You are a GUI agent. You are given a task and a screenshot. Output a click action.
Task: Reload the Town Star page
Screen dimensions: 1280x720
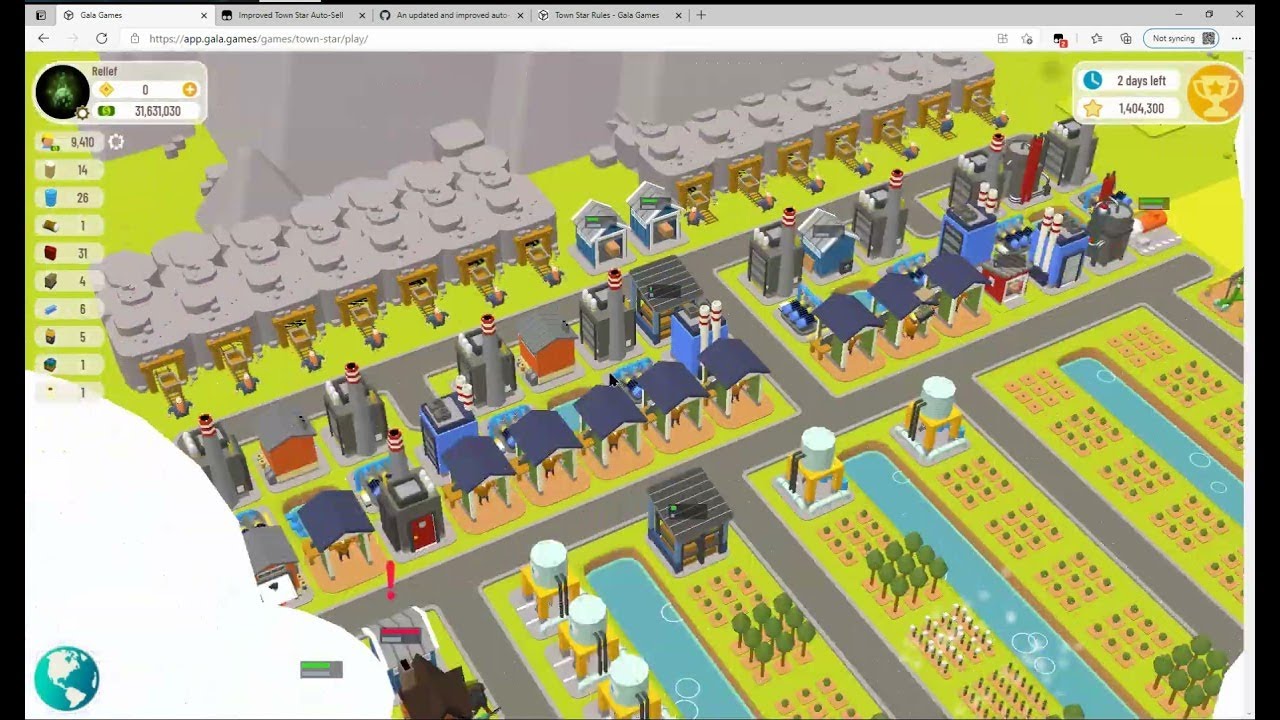coord(101,39)
